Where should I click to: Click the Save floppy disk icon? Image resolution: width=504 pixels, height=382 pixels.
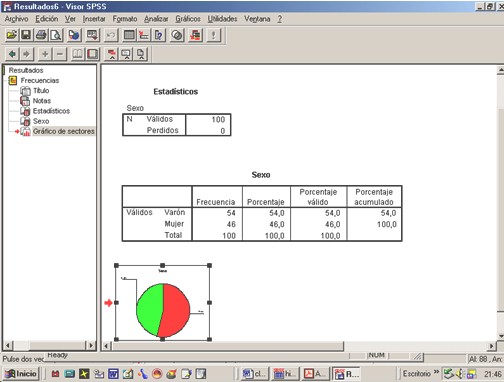[x=26, y=35]
